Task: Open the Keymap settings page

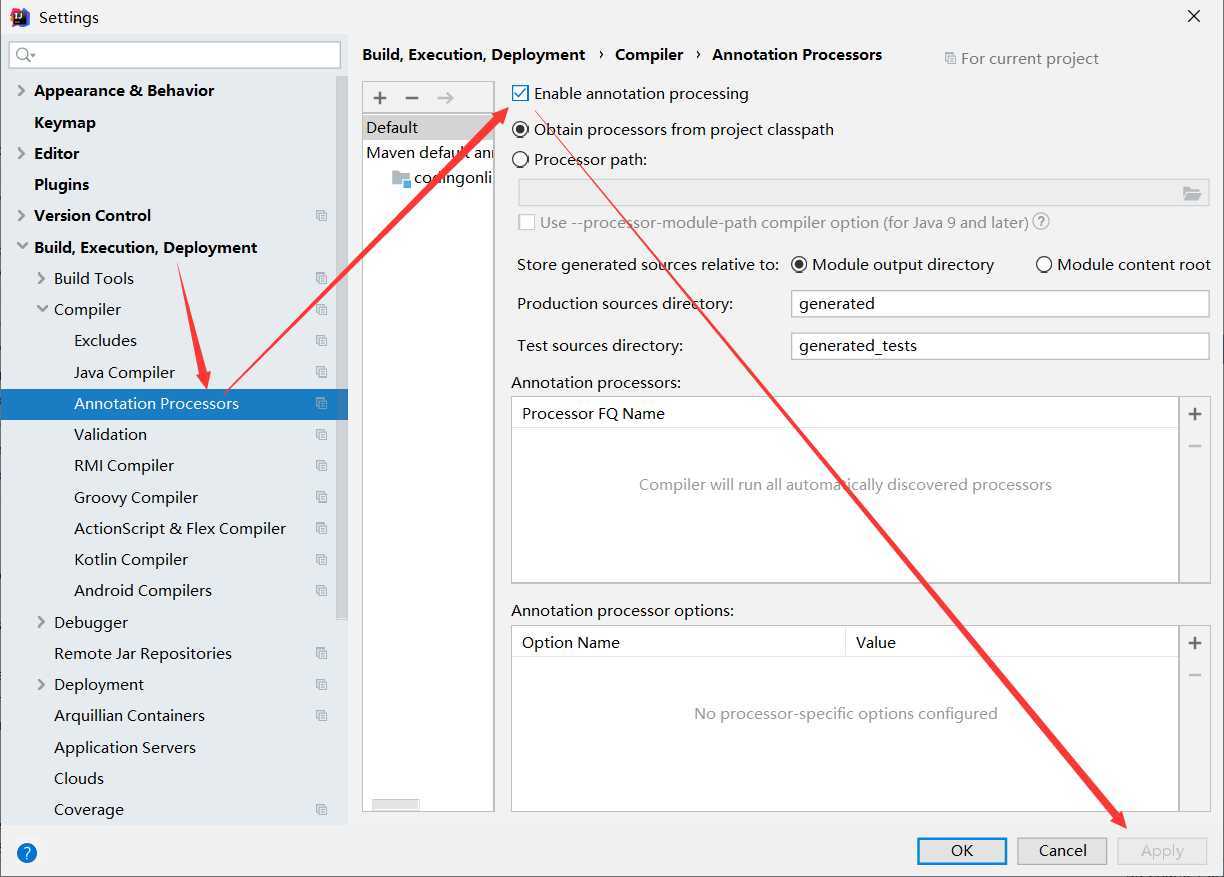Action: tap(65, 123)
